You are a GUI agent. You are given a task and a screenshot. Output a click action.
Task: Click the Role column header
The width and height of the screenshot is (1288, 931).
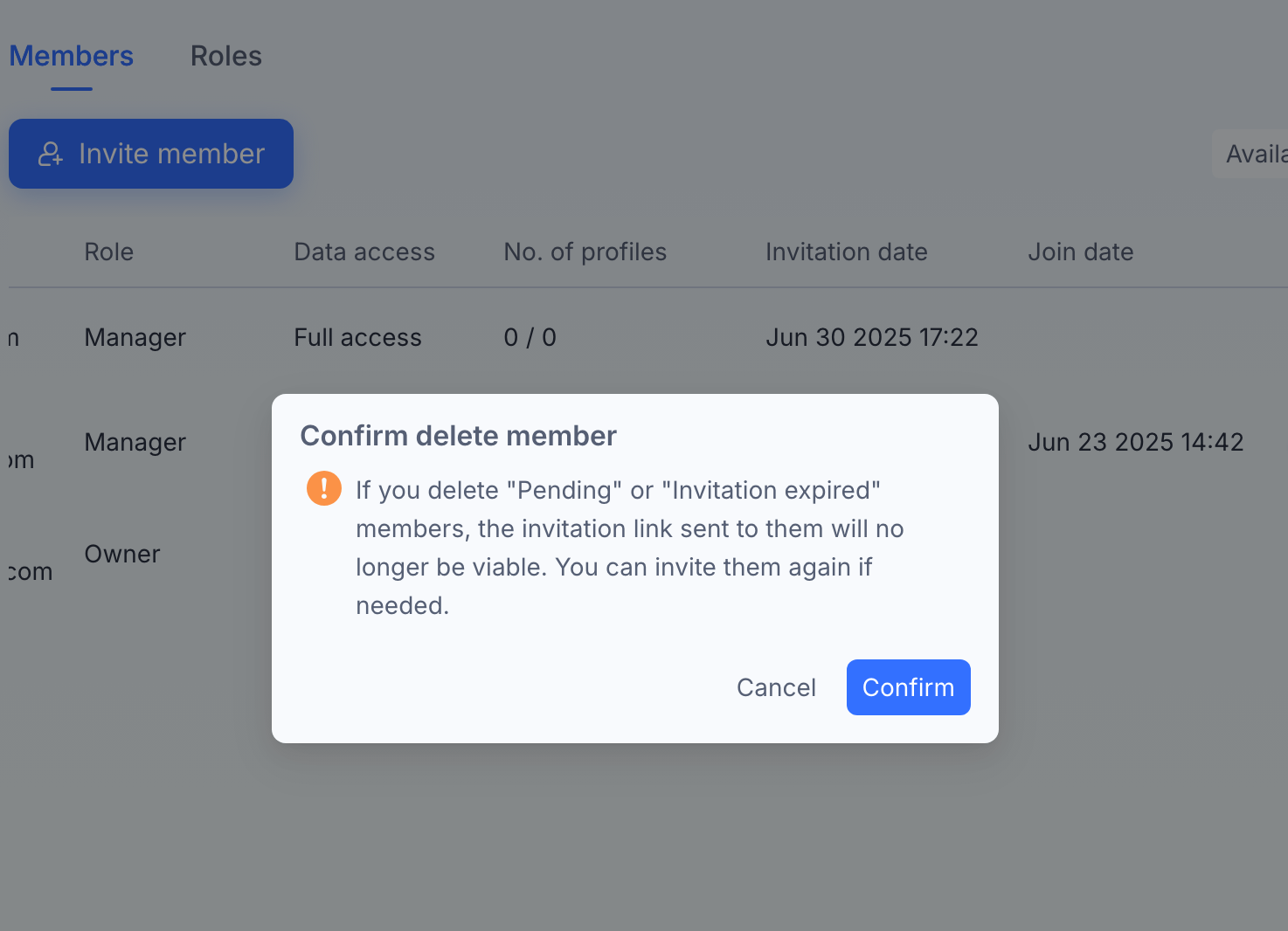(x=109, y=252)
